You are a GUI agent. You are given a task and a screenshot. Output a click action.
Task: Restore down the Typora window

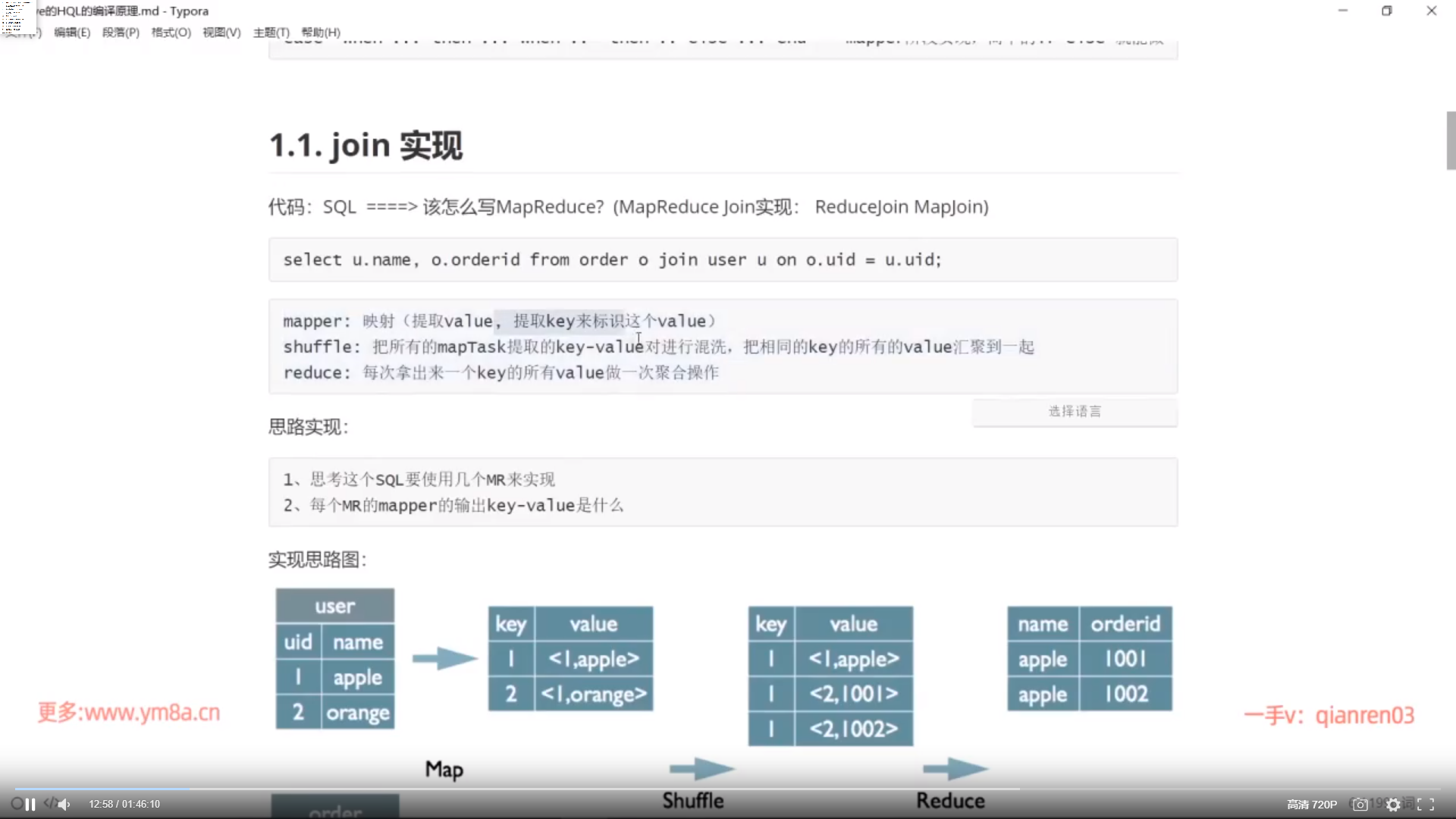pyautogui.click(x=1386, y=11)
